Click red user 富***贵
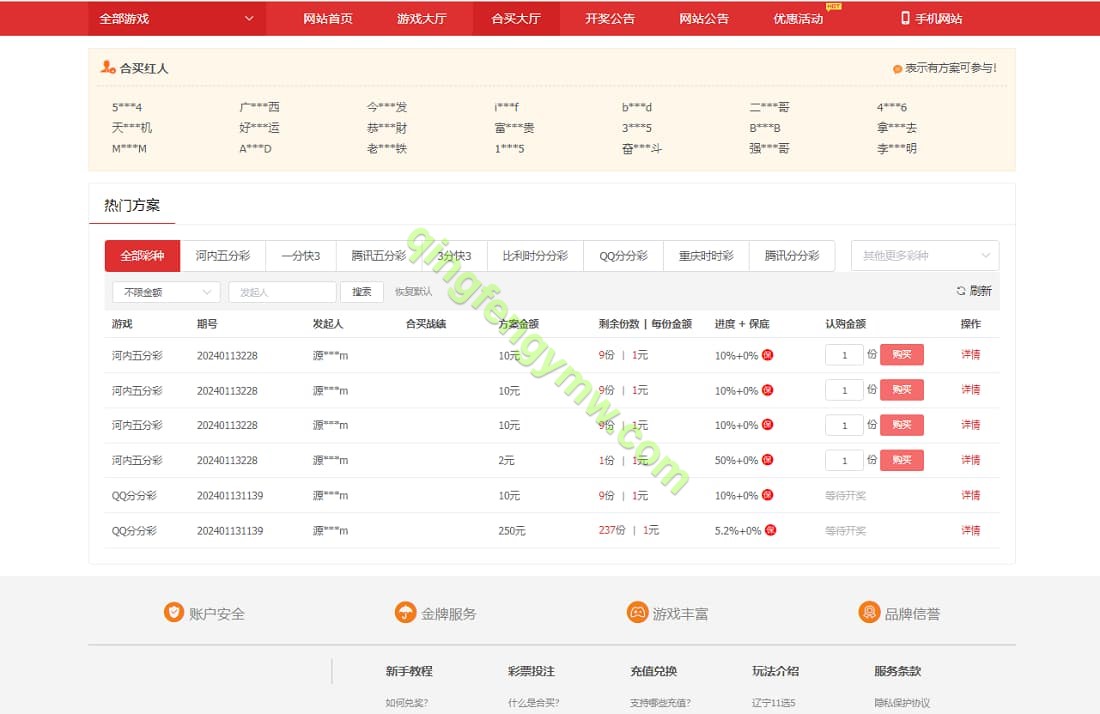The image size is (1100, 714). pos(514,128)
